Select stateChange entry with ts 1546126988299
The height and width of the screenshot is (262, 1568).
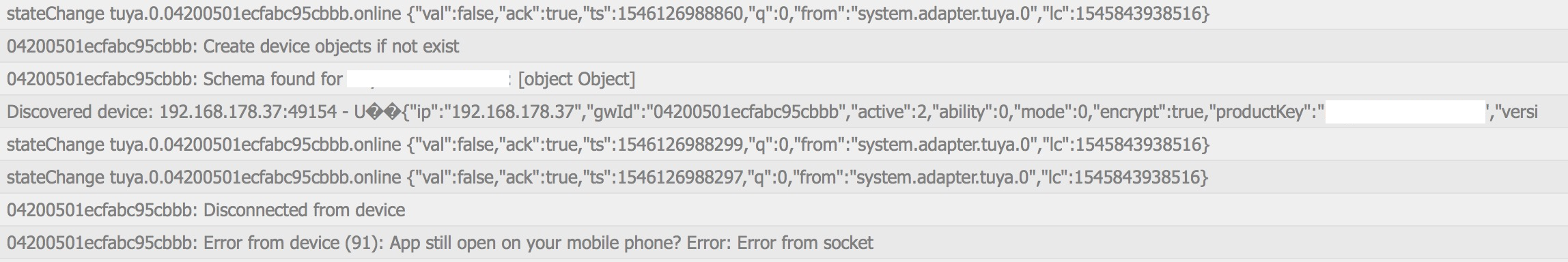click(x=784, y=145)
